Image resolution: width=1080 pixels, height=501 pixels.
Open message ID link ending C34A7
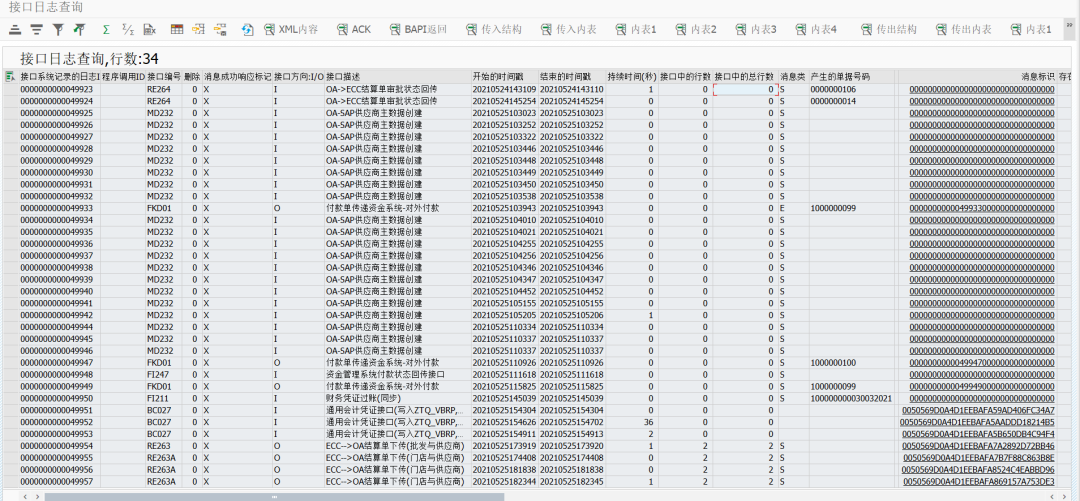(977, 411)
